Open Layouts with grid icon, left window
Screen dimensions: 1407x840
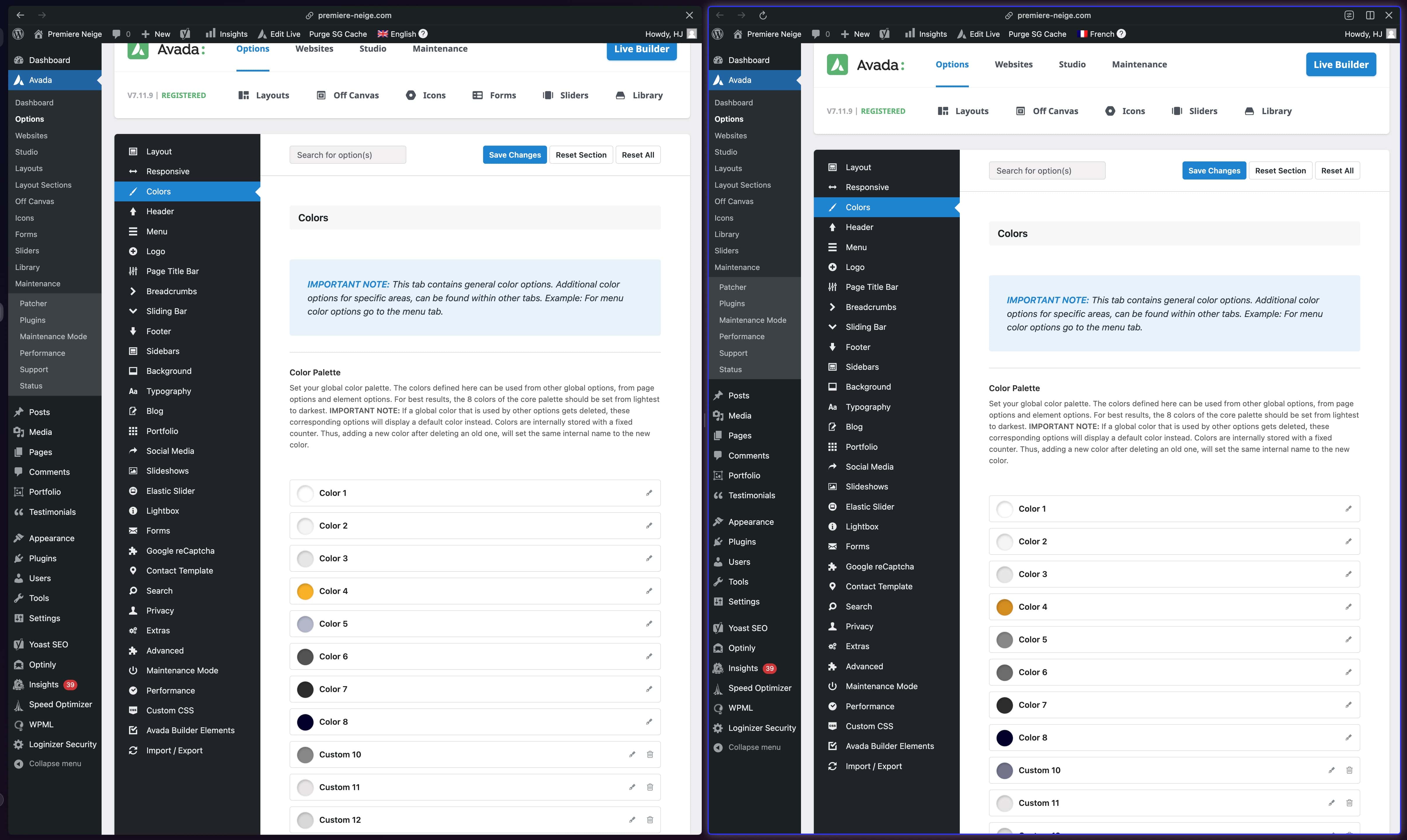coord(264,95)
